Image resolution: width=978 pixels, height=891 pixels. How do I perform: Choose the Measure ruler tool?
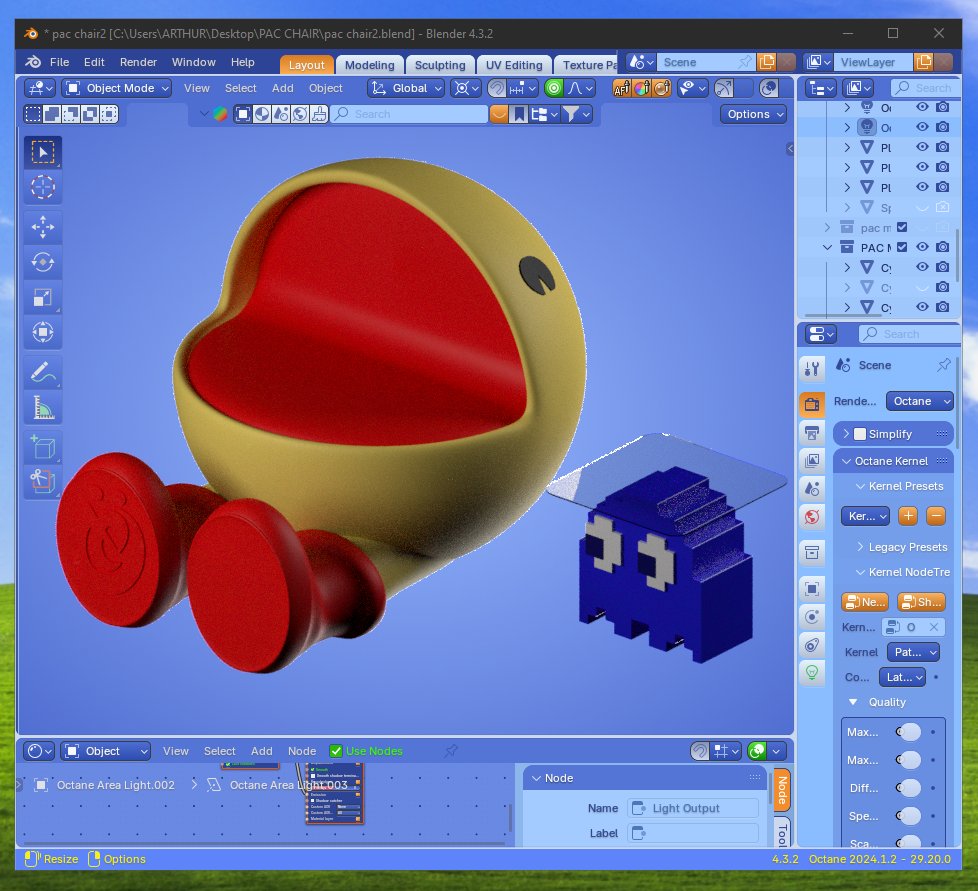(42, 408)
